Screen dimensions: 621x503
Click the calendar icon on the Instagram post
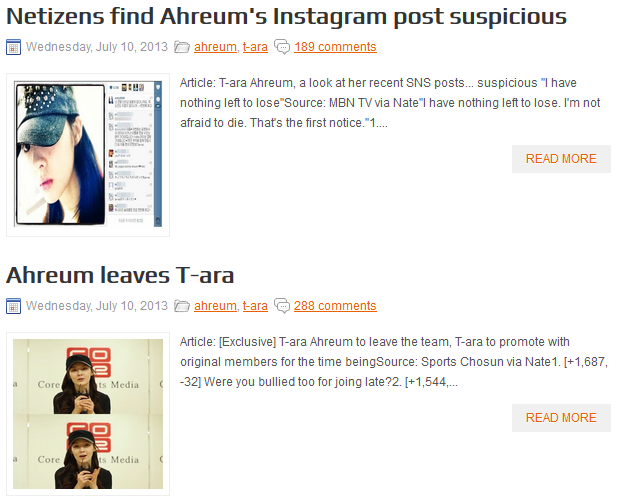point(13,47)
